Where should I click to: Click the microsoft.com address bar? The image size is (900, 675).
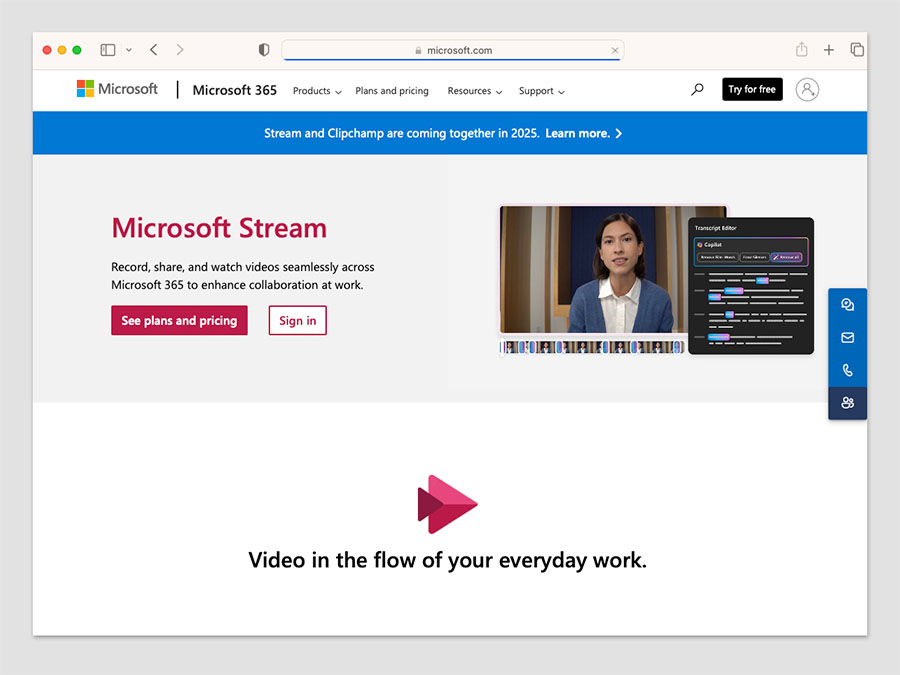(x=453, y=51)
